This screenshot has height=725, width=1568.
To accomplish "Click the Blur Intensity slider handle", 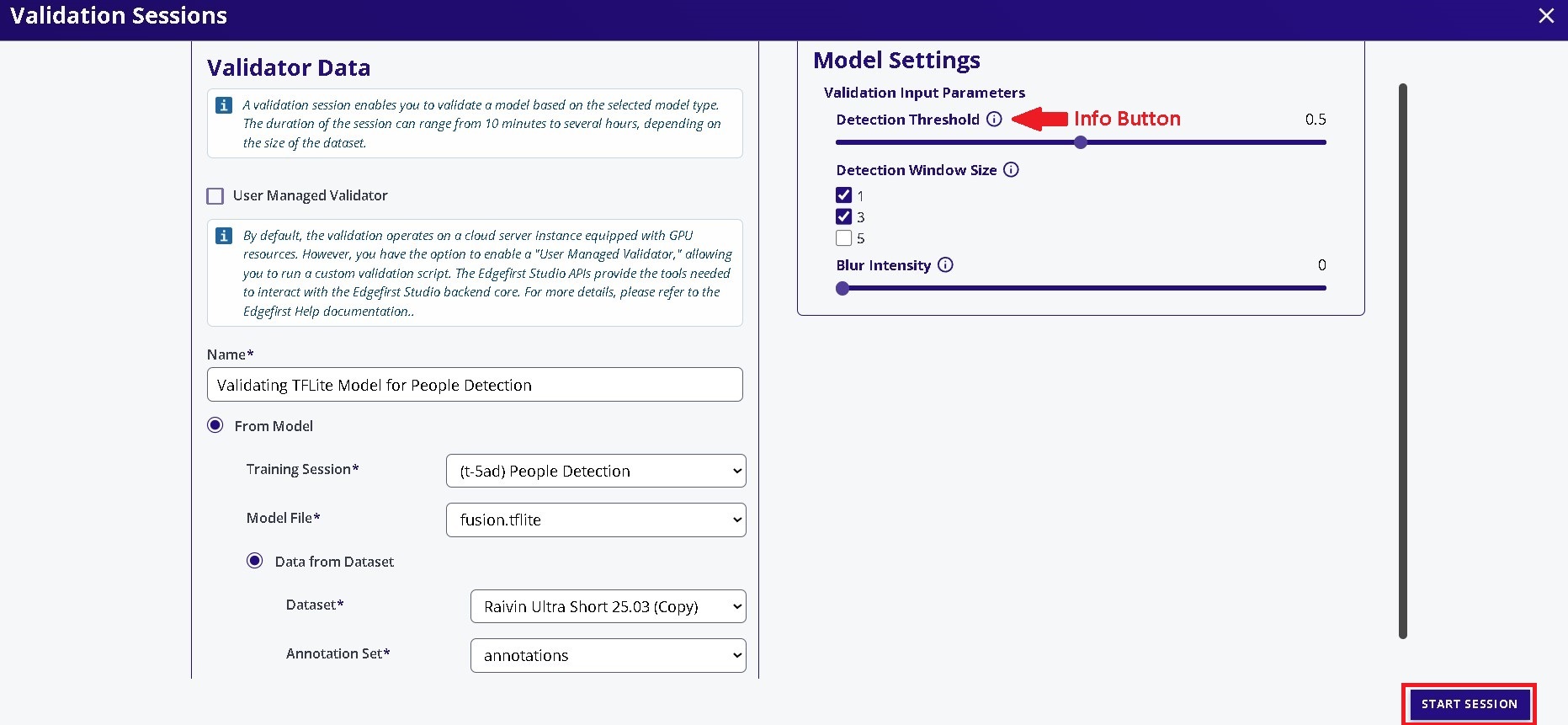I will (x=842, y=288).
